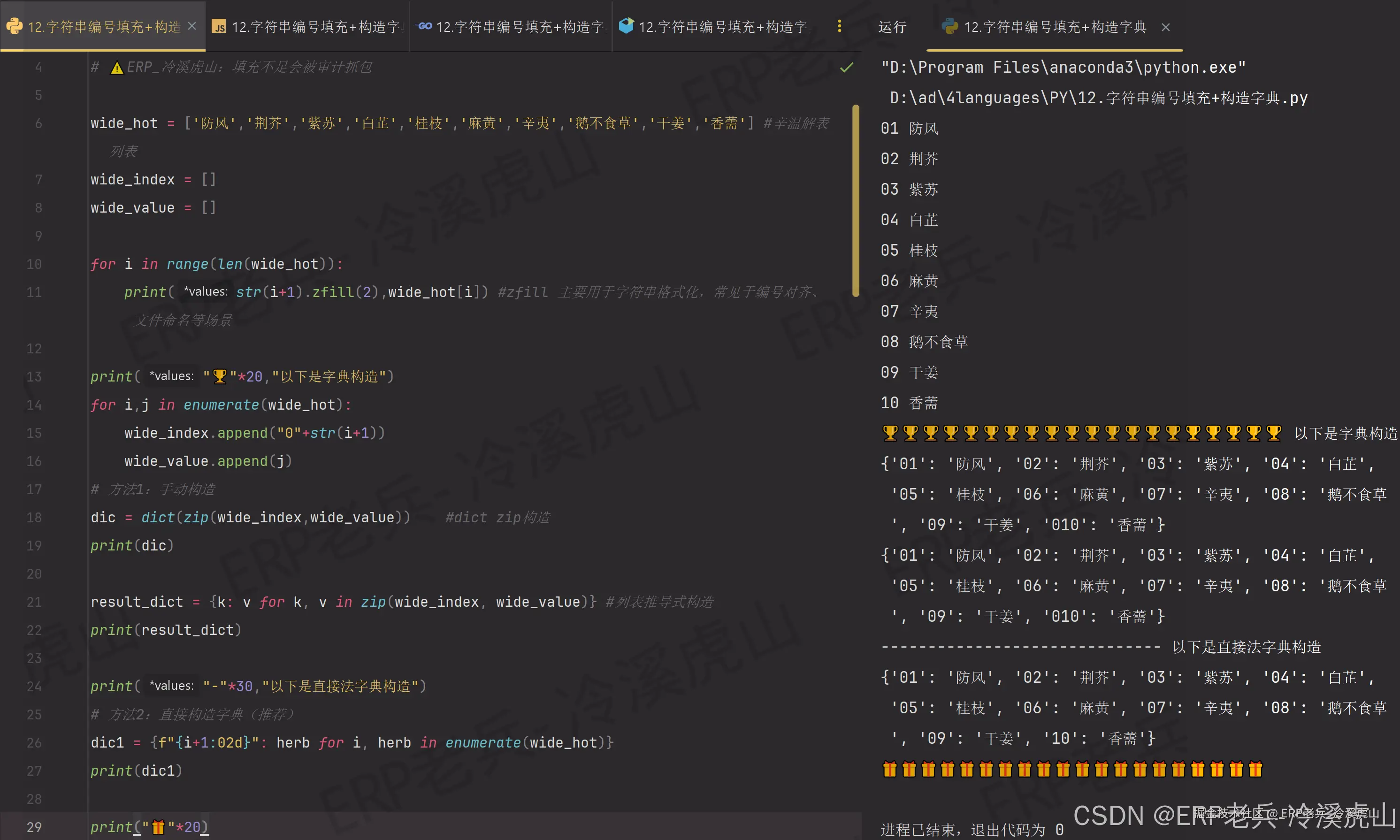Click the warning triangle icon on line 4
Screen dimensions: 1400x840
click(116, 68)
